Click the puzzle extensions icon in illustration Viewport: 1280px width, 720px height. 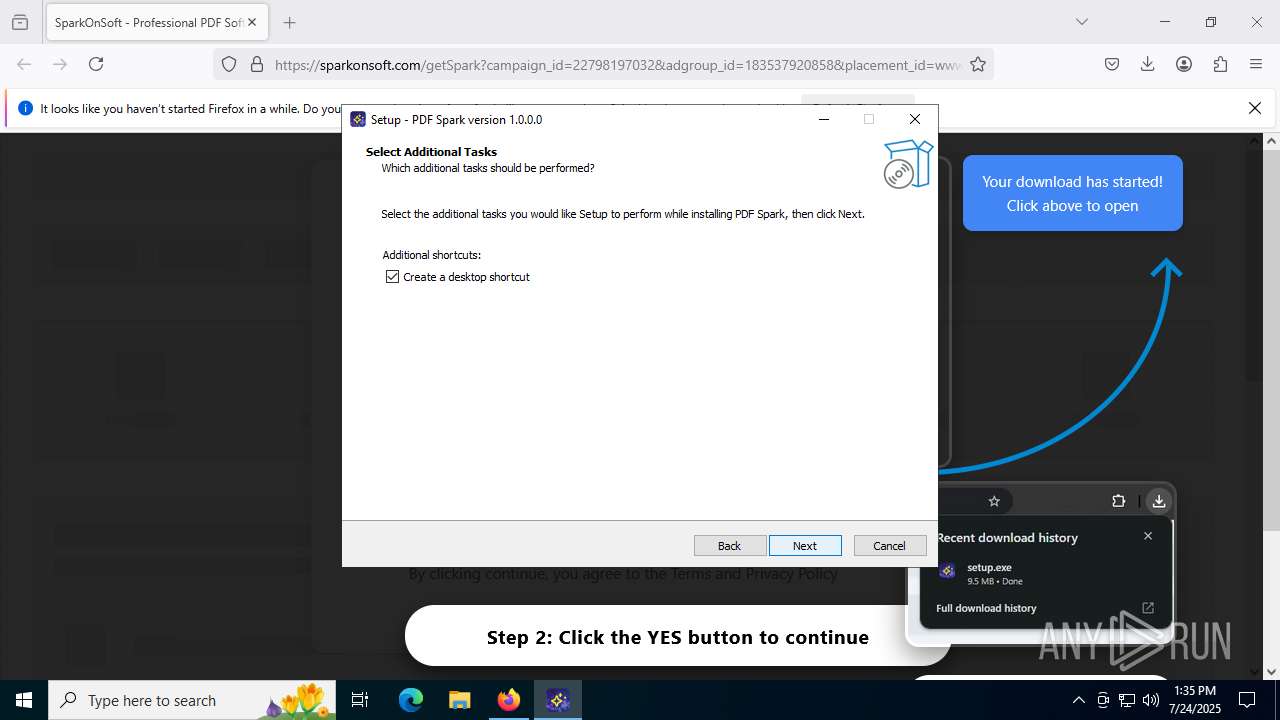(1118, 501)
